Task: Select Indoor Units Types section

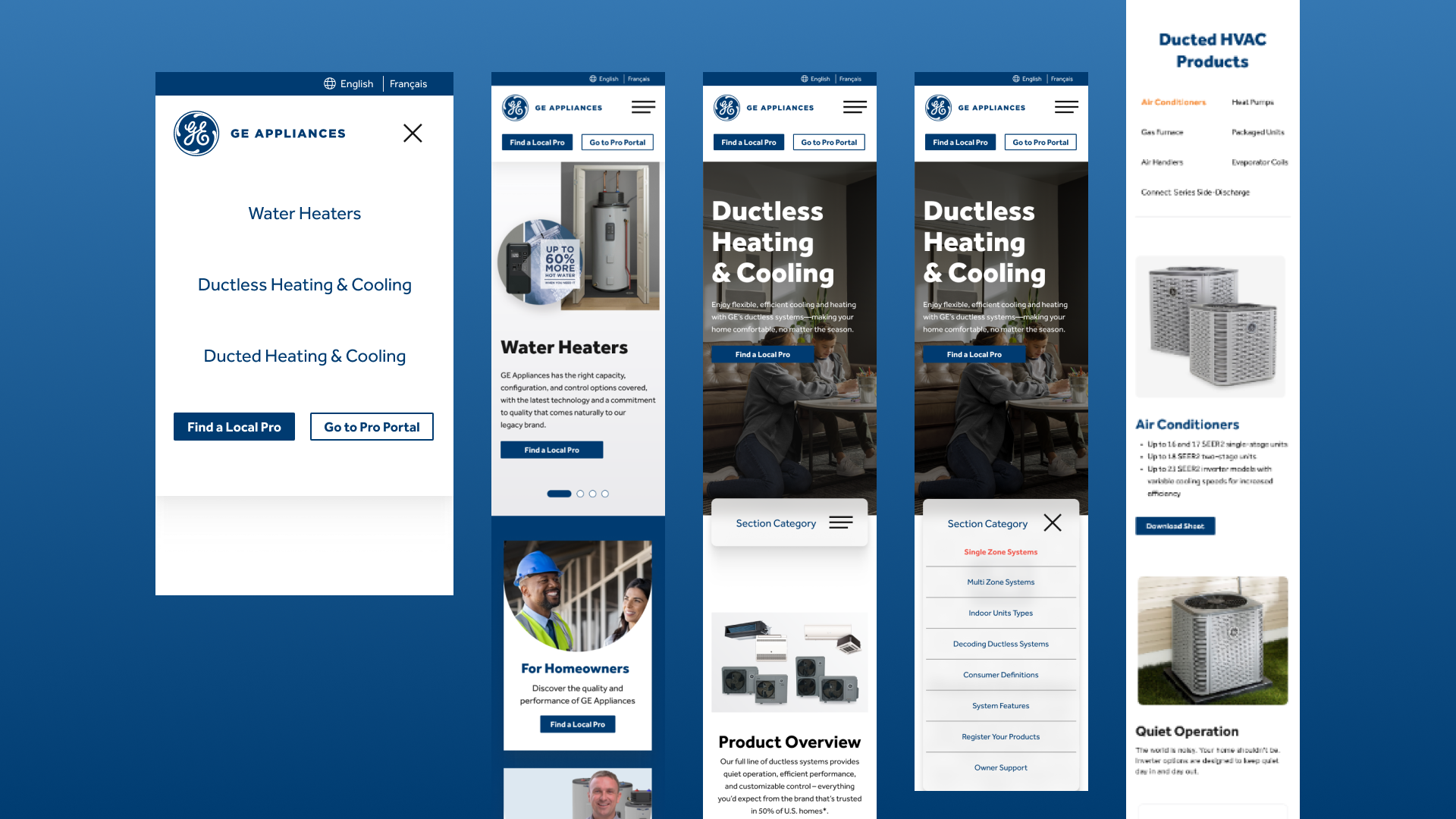Action: 1000,613
